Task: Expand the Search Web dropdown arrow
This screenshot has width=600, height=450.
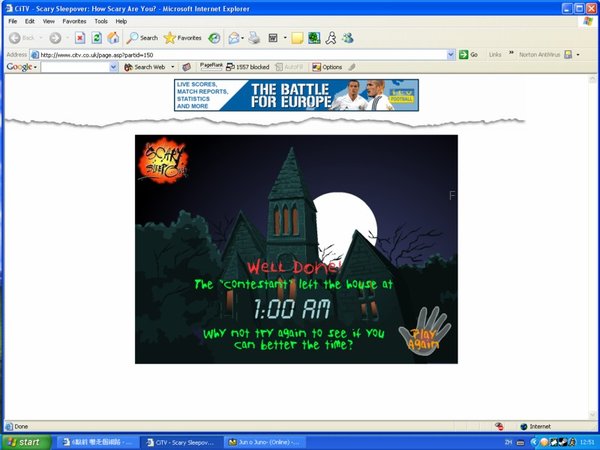Action: 173,67
